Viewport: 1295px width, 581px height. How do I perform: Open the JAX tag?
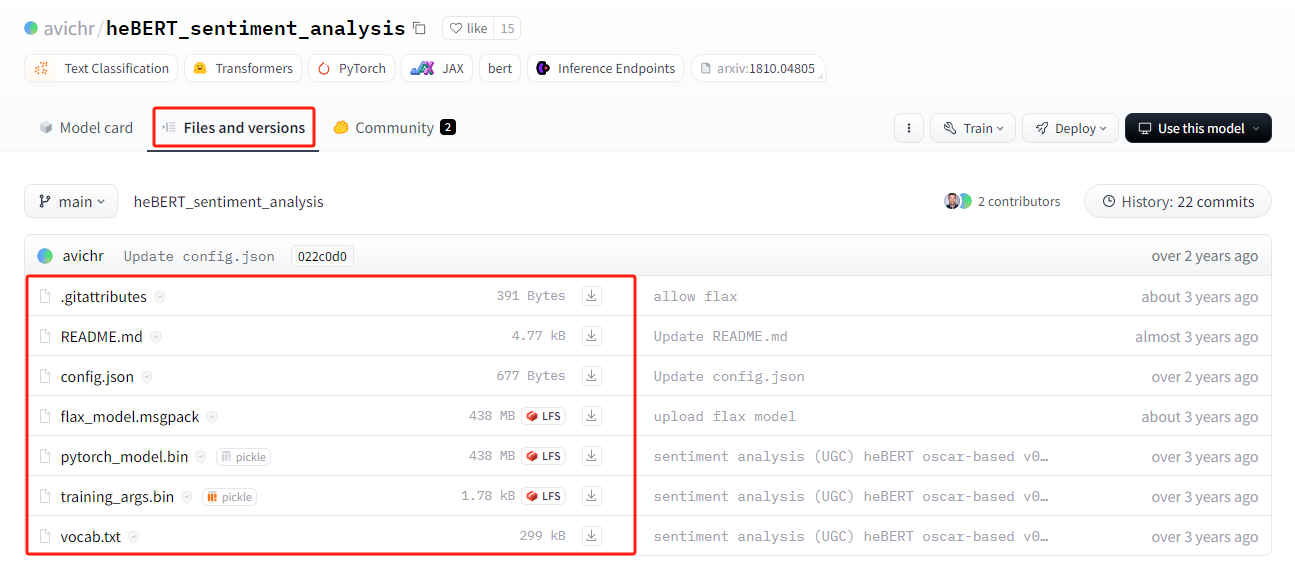(438, 68)
